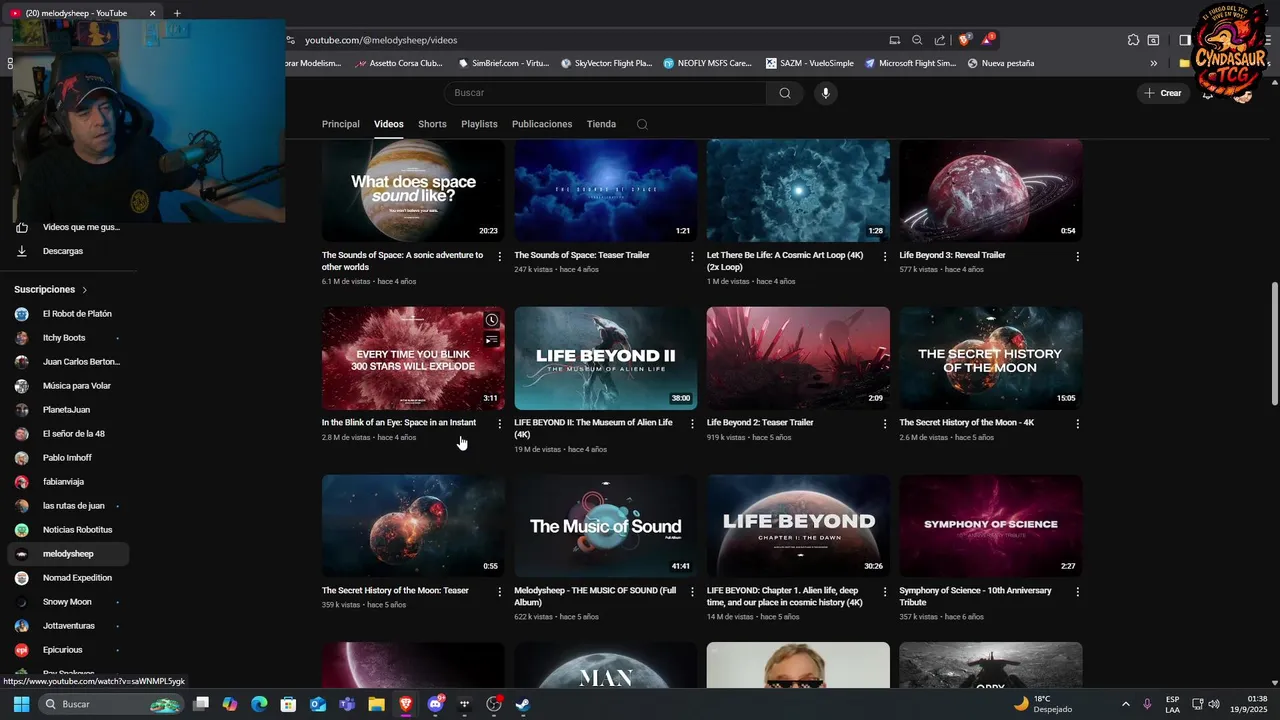The image size is (1280, 720).
Task: Open more options for The Sounds of Space: Teaser Trailer
Action: coord(692,257)
